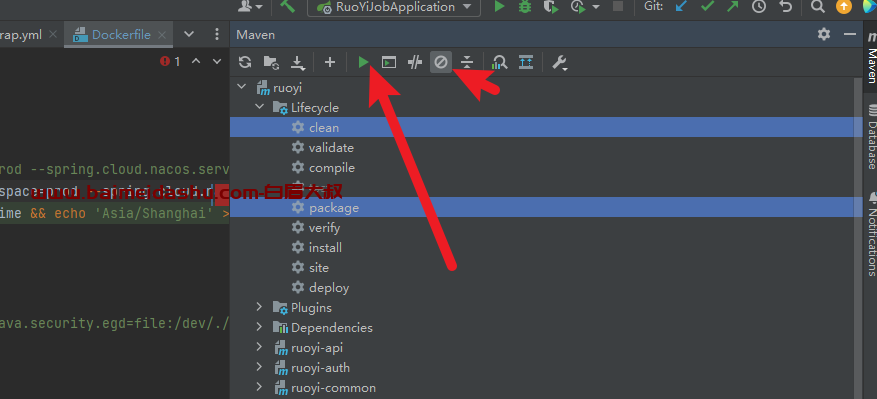
Task: Commit changes with Git checkmark
Action: tap(708, 6)
